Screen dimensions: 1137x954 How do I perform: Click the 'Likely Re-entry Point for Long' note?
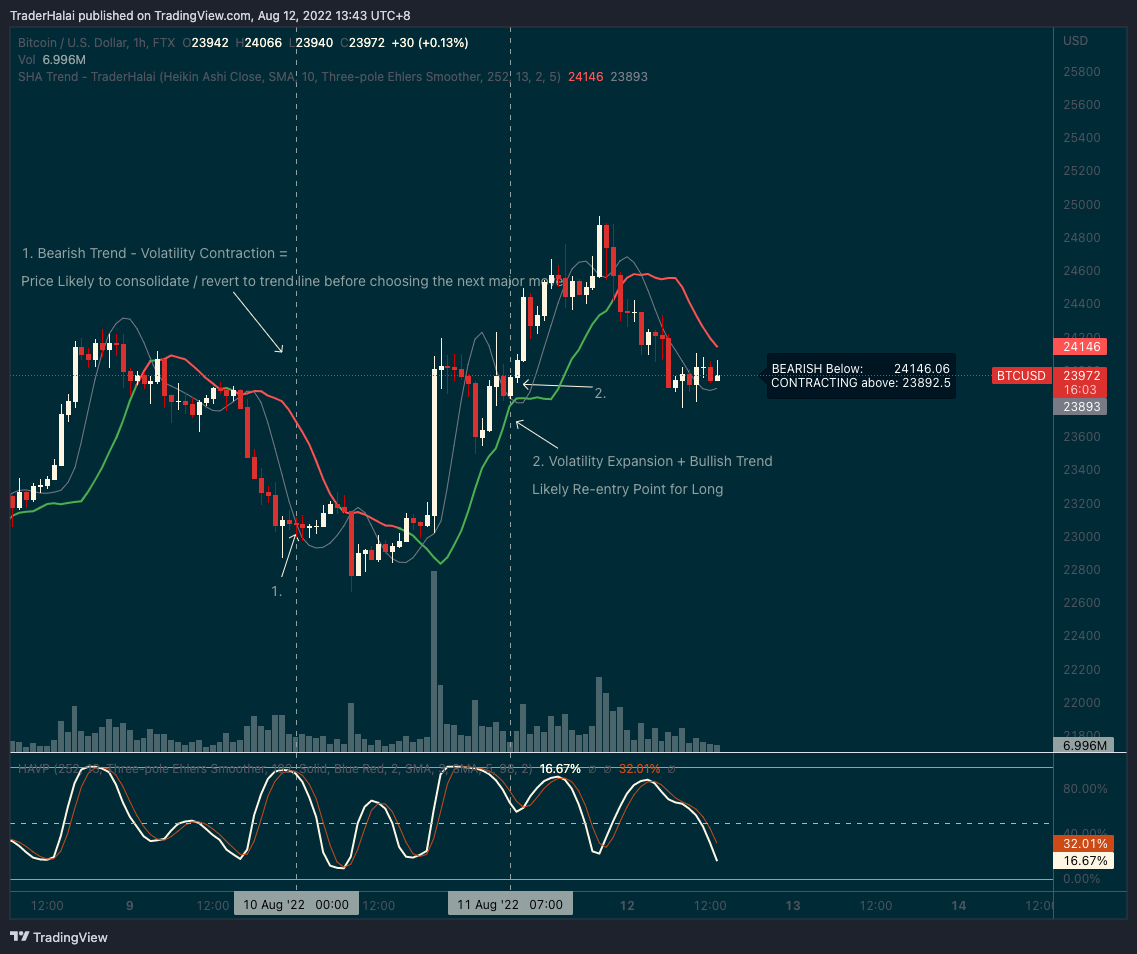(627, 489)
